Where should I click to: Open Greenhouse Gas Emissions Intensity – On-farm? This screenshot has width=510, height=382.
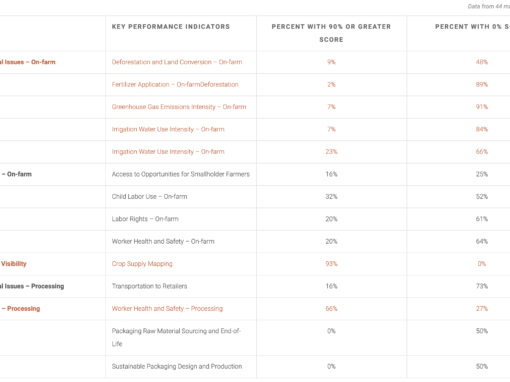[179, 107]
